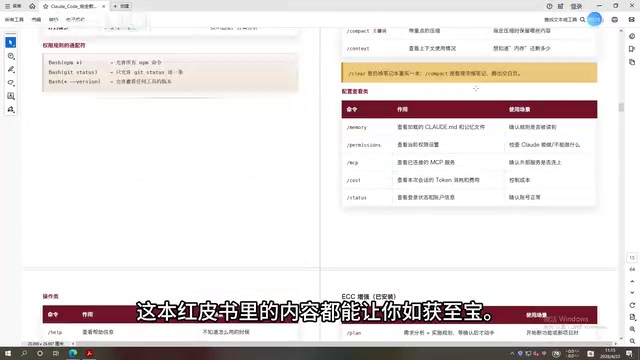Activate the text recognition box tool
This screenshot has height=360, width=640.
(x=11, y=96)
